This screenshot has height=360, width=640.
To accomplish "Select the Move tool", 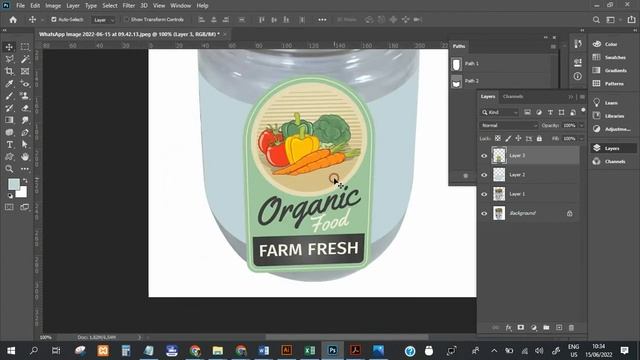I will tap(9, 47).
